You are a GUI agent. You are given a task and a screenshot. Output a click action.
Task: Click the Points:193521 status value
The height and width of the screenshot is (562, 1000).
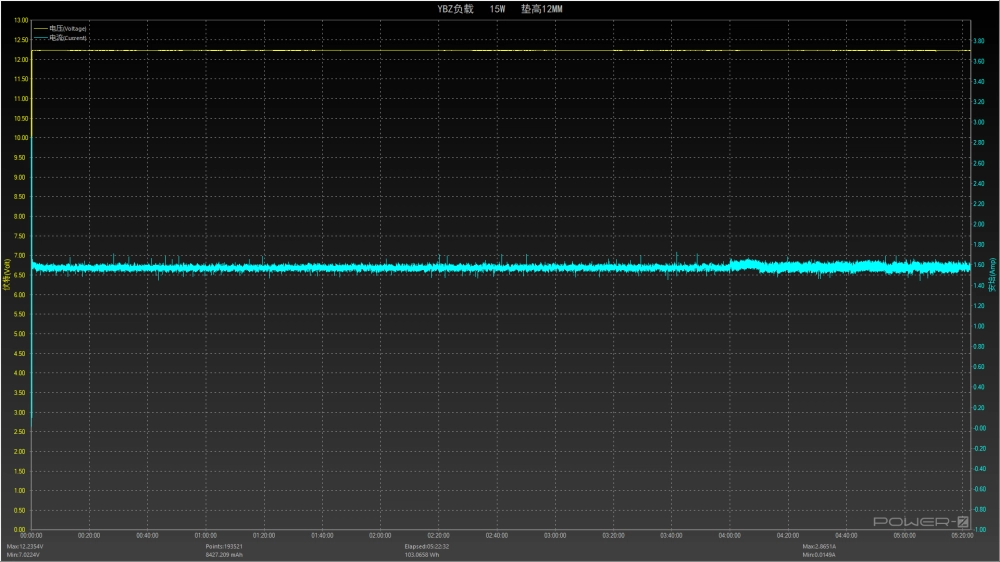[224, 546]
